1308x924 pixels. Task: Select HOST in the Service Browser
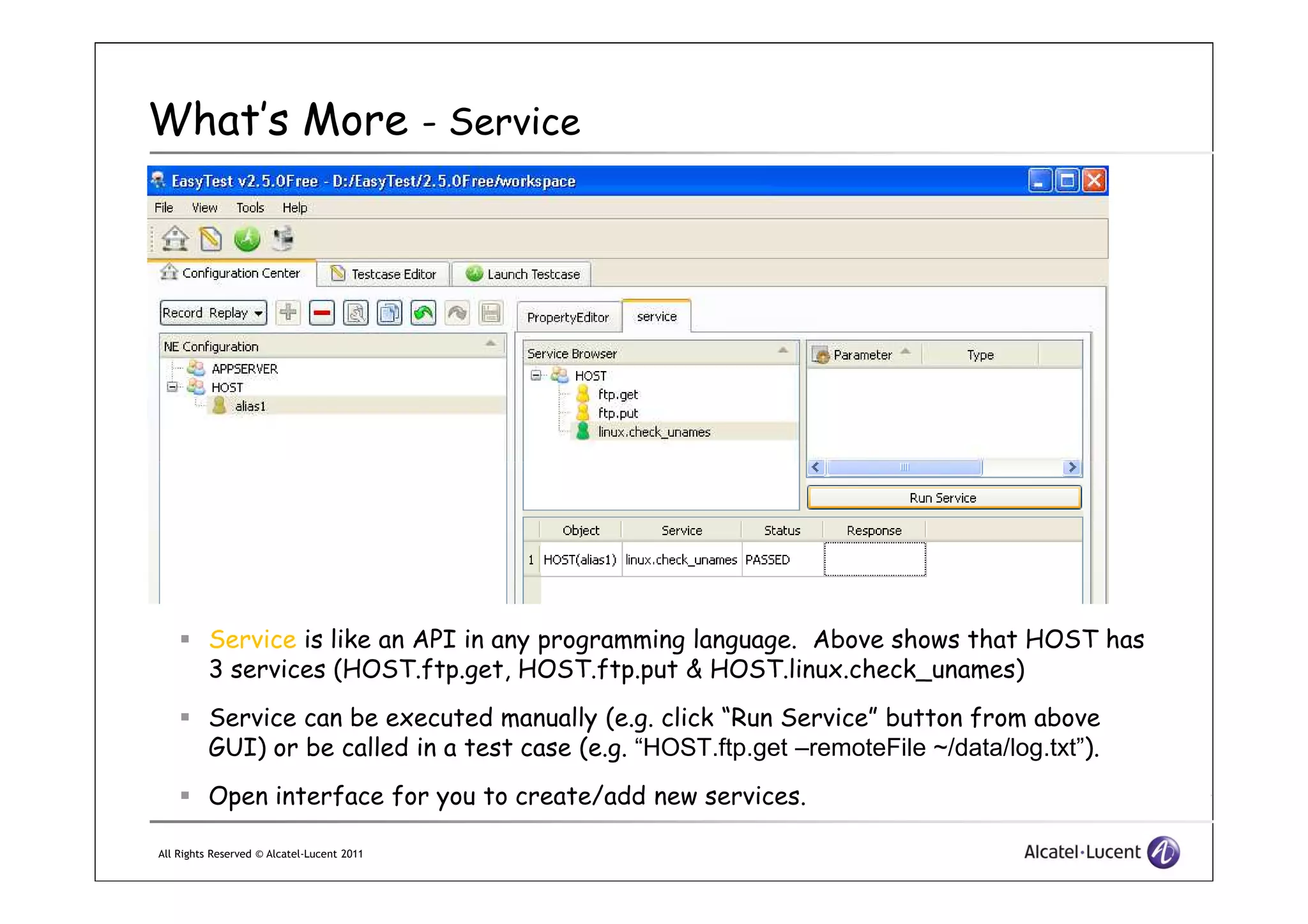point(590,375)
